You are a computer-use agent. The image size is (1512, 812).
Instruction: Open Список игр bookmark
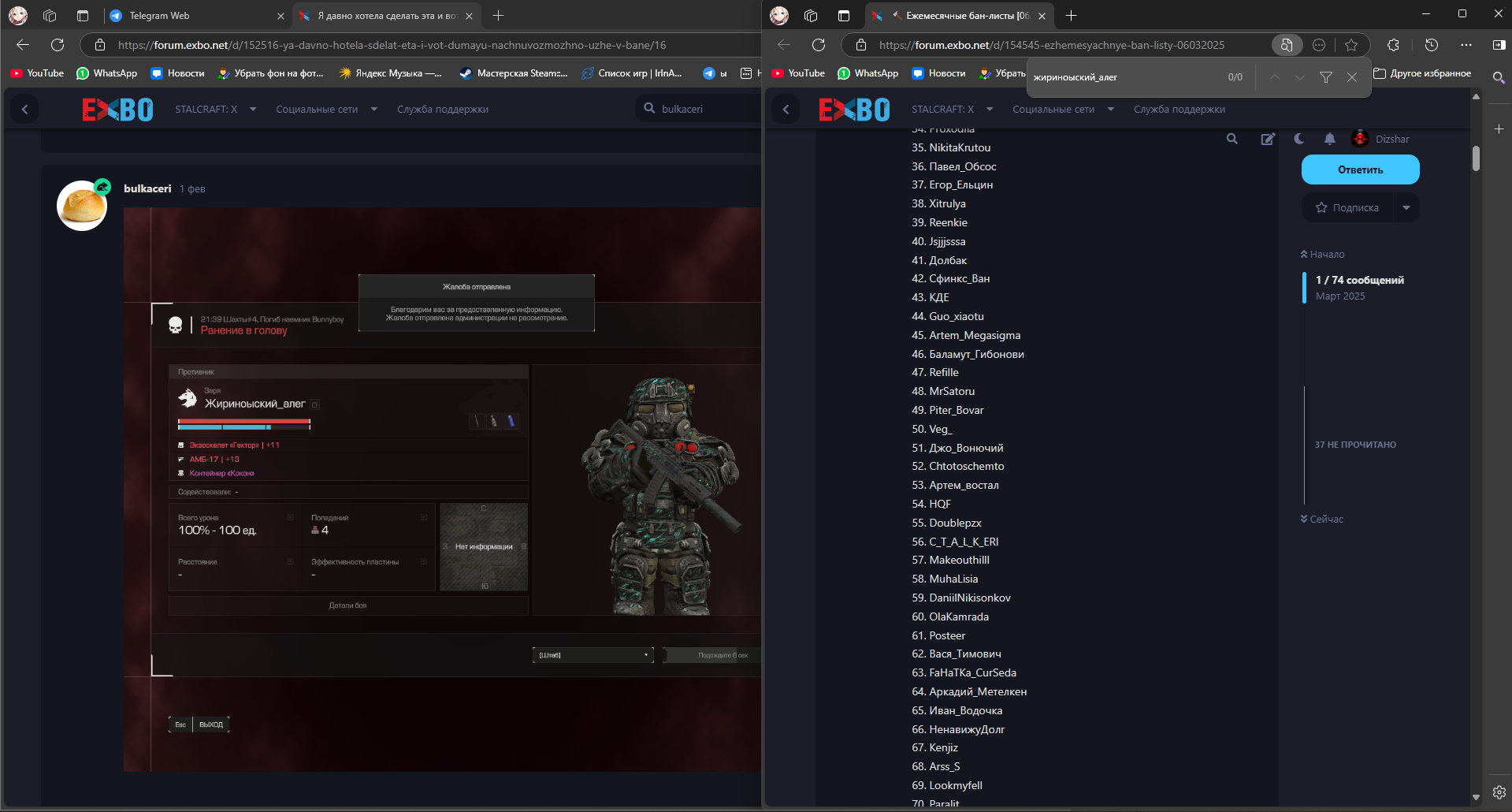pos(631,73)
